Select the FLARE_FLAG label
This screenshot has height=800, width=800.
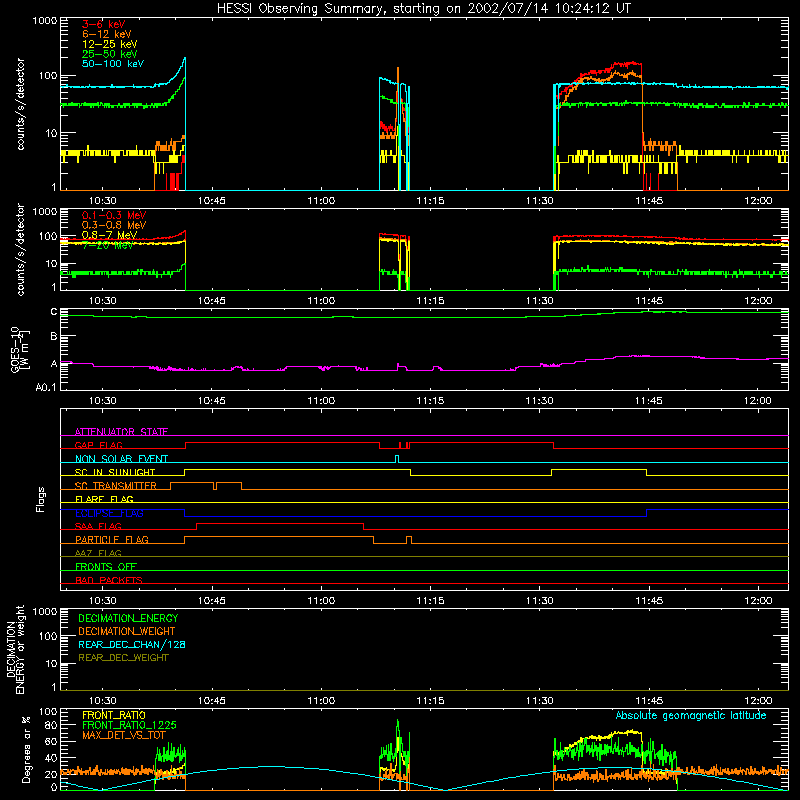pos(104,499)
